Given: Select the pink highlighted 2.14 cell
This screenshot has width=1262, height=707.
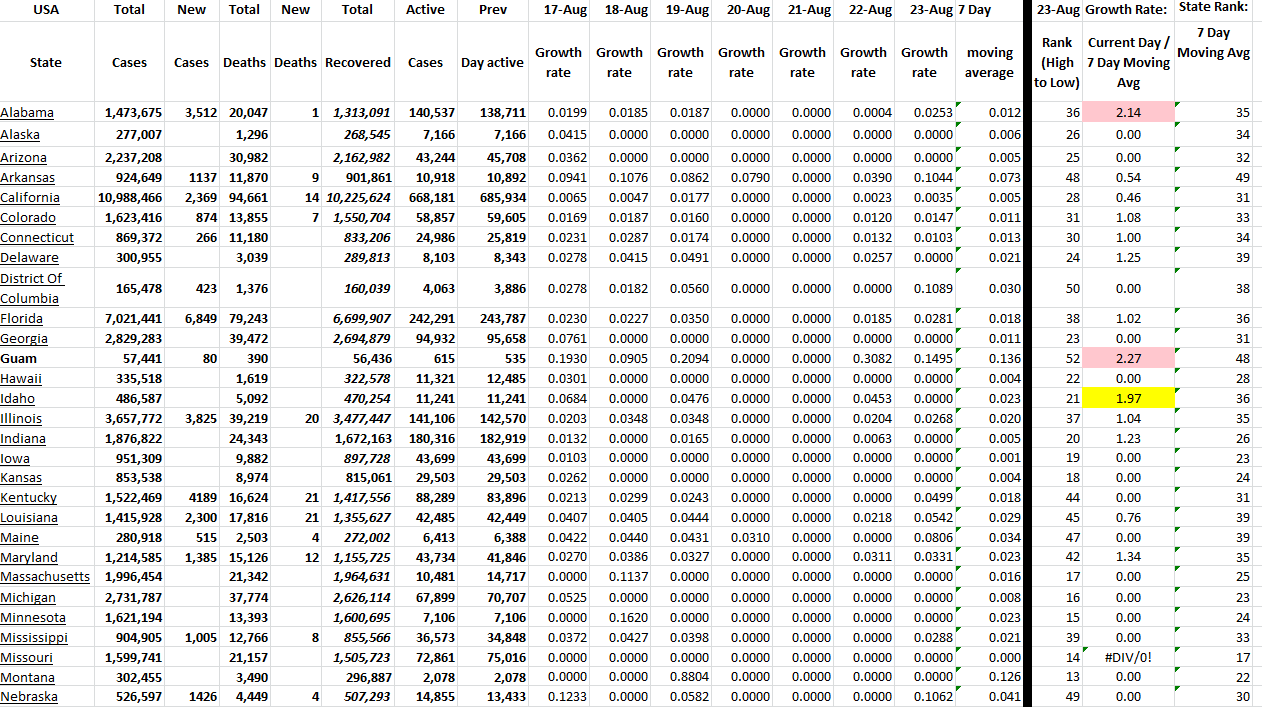Looking at the screenshot, I should 1128,113.
